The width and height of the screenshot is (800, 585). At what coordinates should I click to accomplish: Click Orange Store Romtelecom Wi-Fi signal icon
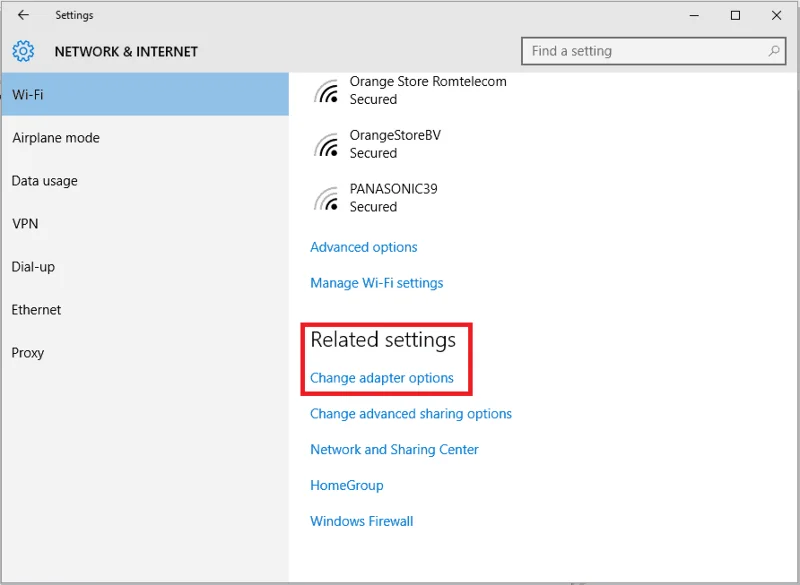(x=327, y=91)
